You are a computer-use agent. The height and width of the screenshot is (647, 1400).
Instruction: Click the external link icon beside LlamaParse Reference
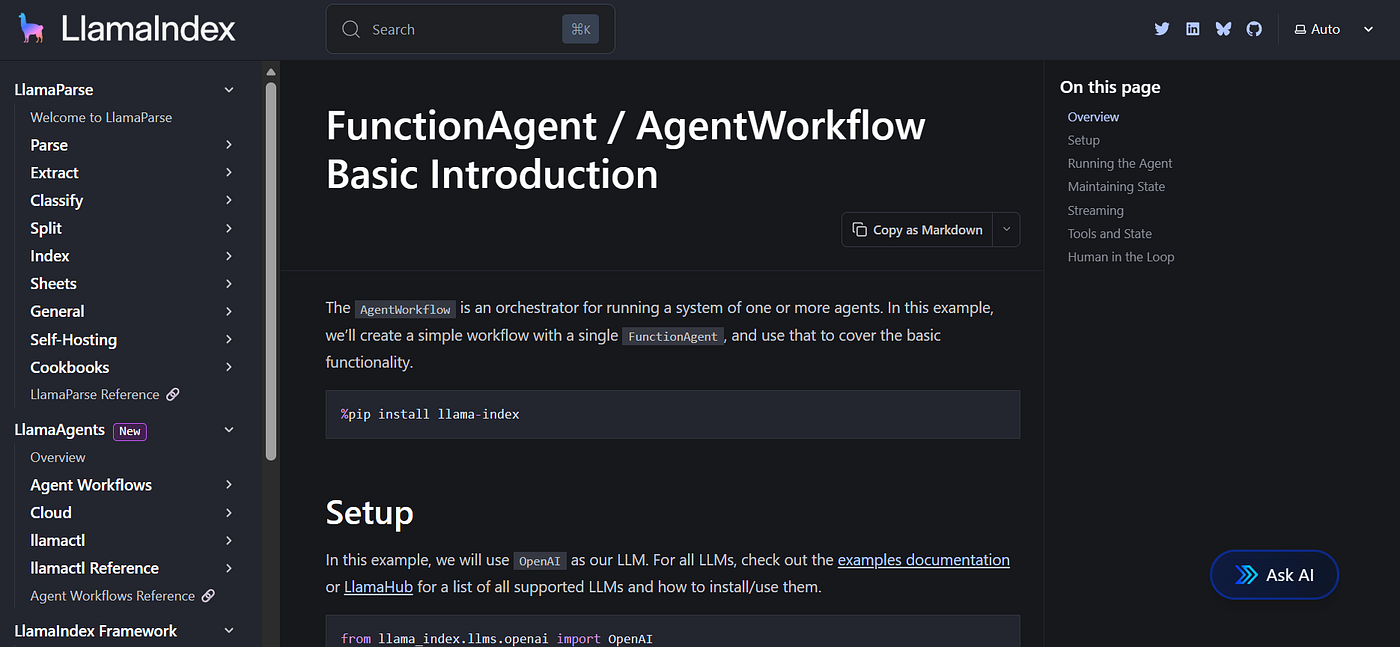pyautogui.click(x=173, y=394)
